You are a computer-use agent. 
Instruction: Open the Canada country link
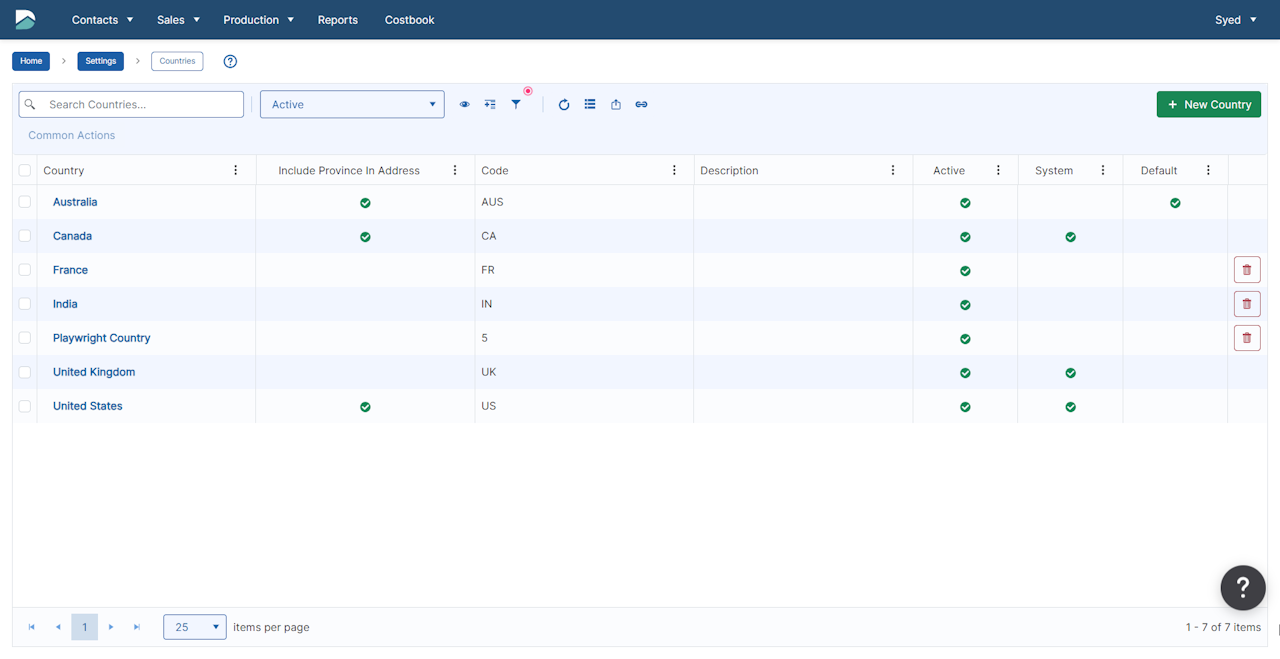[72, 236]
